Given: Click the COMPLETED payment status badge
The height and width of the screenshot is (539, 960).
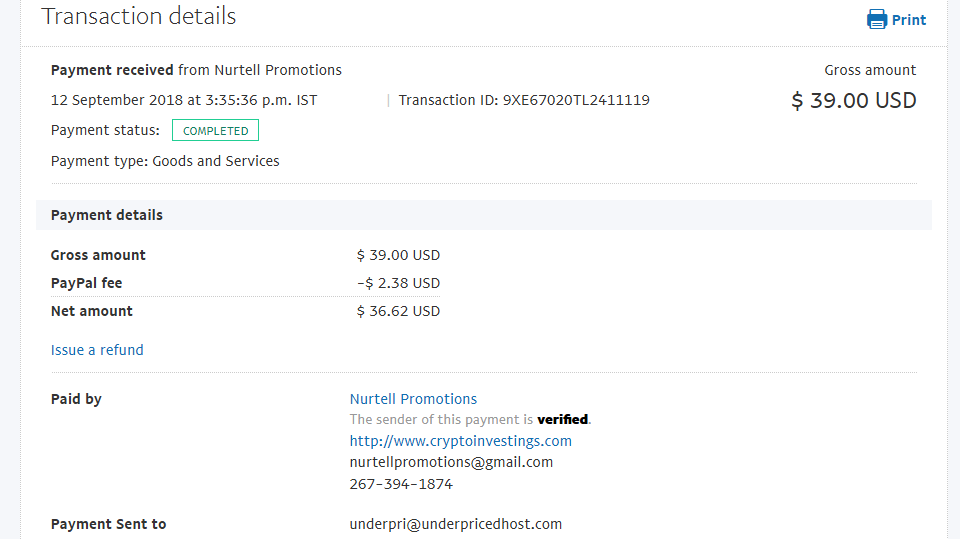Looking at the screenshot, I should pyautogui.click(x=216, y=130).
